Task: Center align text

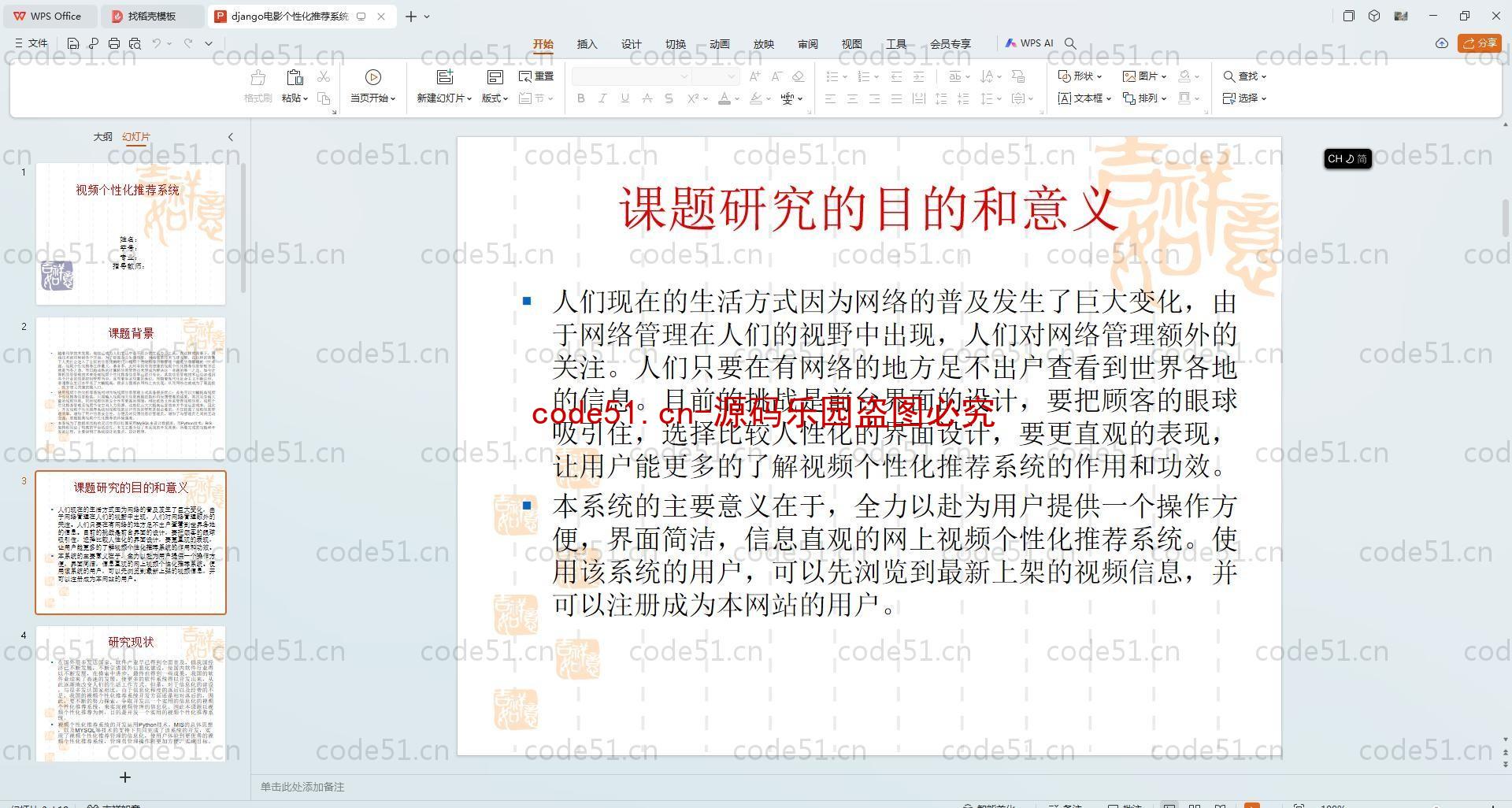Action: point(852,98)
